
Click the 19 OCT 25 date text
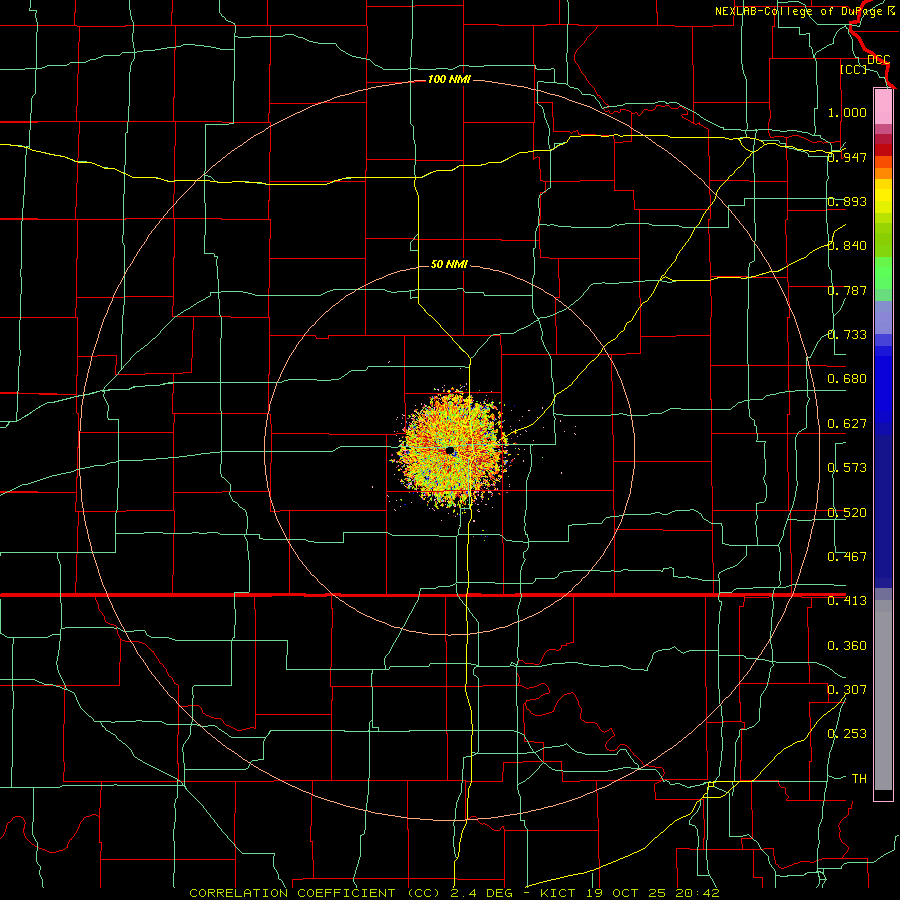click(626, 893)
